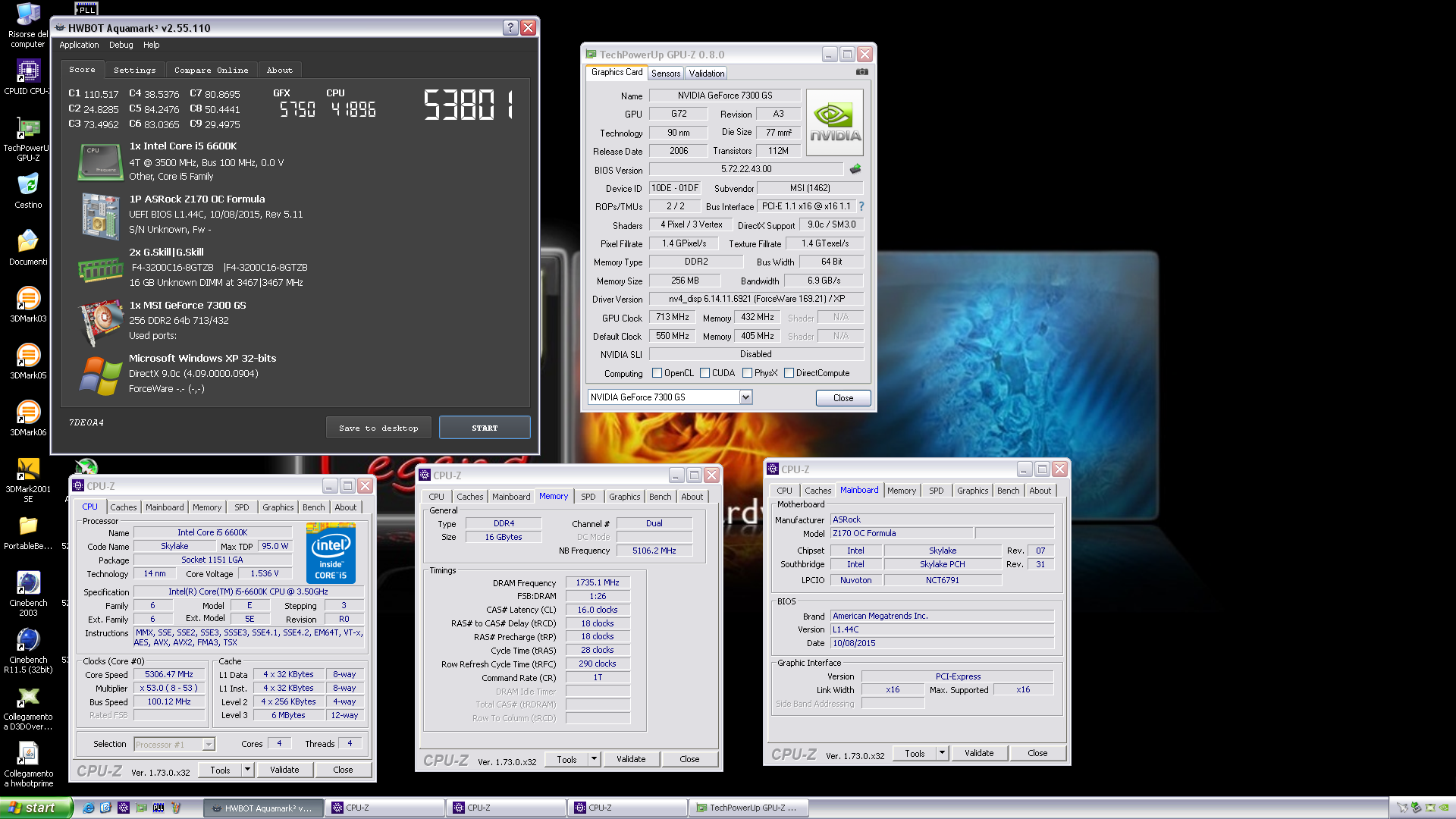Launch 3DMark2001 SE desktop shortcut
The image size is (1456, 819).
[x=28, y=481]
